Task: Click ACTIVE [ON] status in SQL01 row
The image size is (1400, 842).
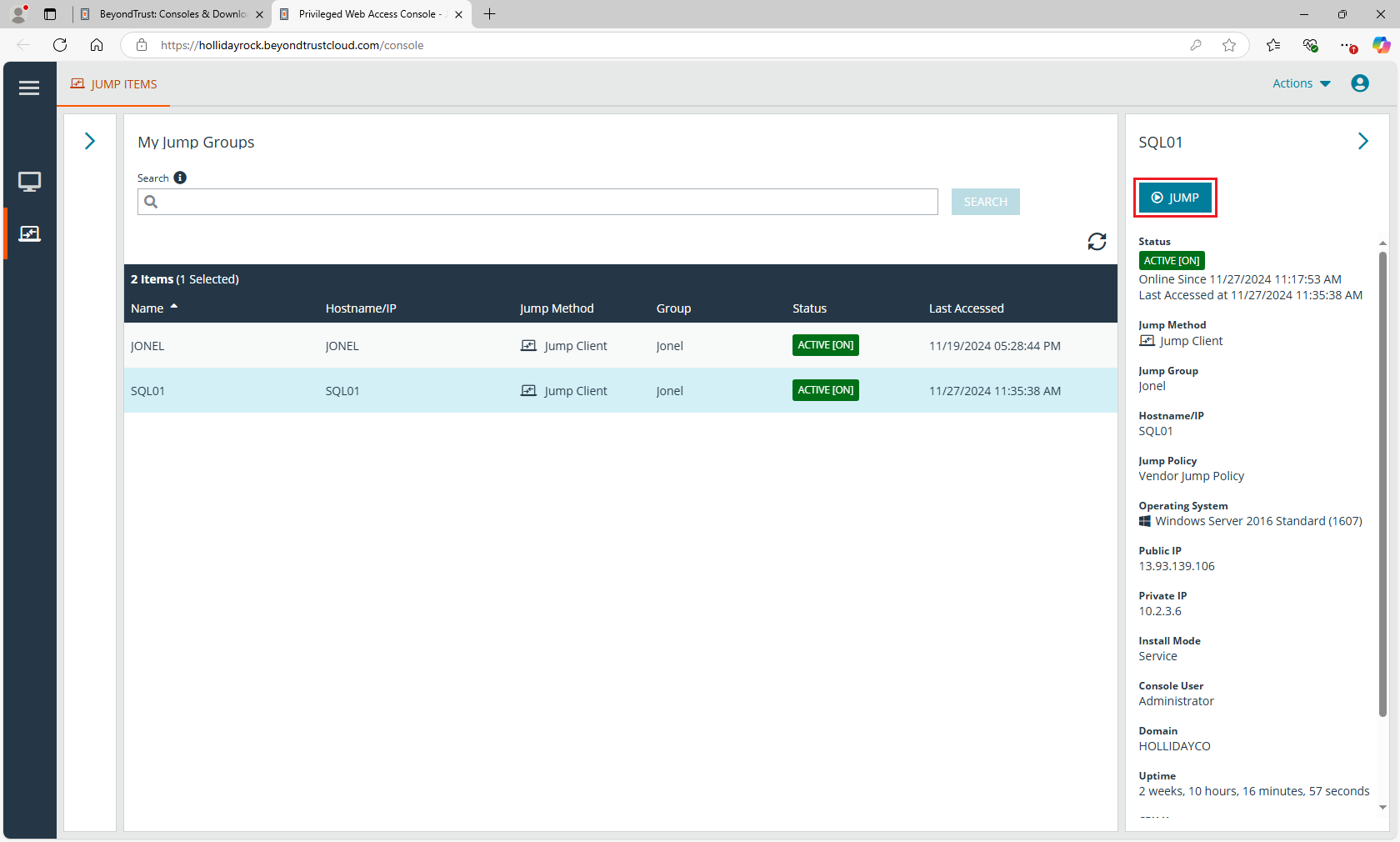Action: [x=826, y=390]
